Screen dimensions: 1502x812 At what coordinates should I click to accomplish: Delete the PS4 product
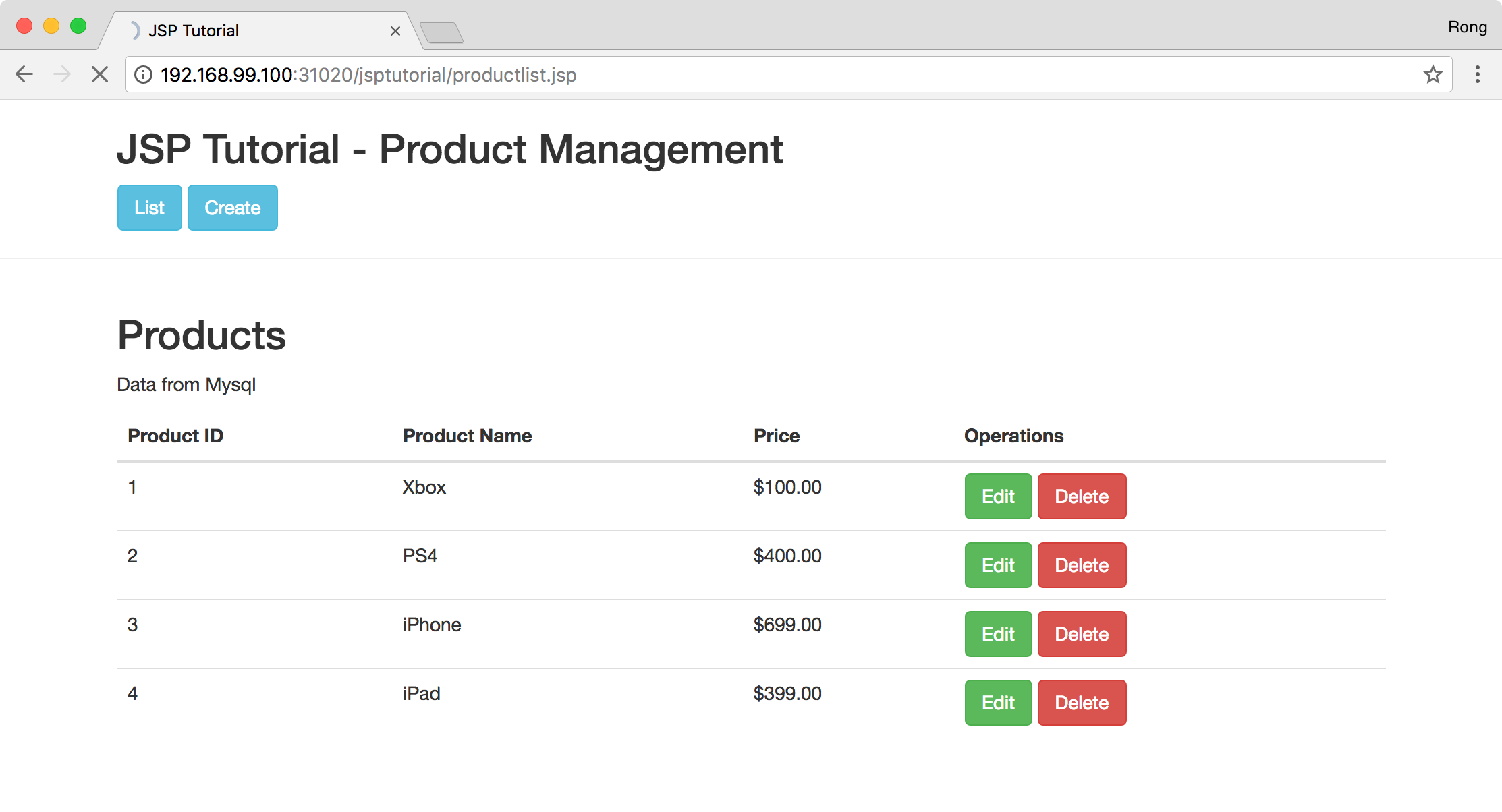1082,565
